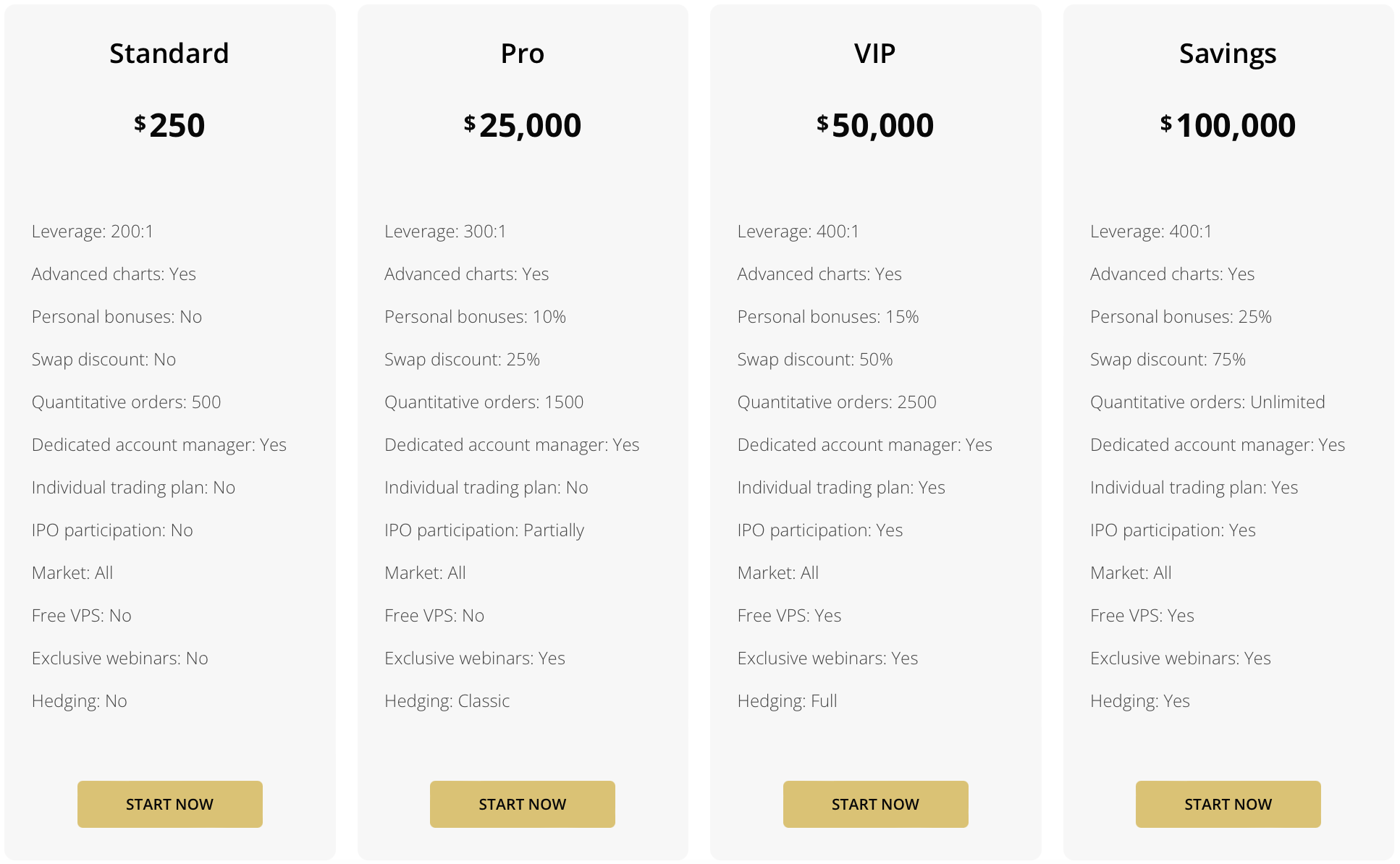Click START NOW under the Pro plan
The image size is (1400, 864).
pos(522,804)
